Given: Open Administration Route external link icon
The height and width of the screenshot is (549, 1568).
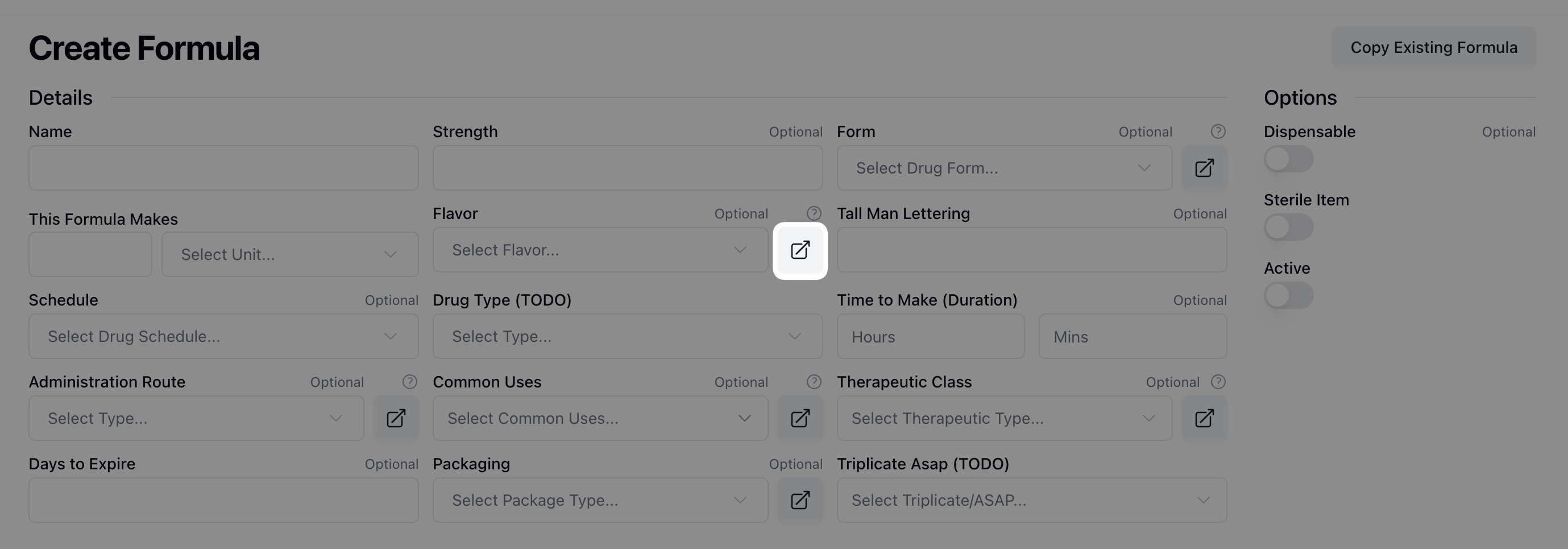Looking at the screenshot, I should click(x=396, y=418).
